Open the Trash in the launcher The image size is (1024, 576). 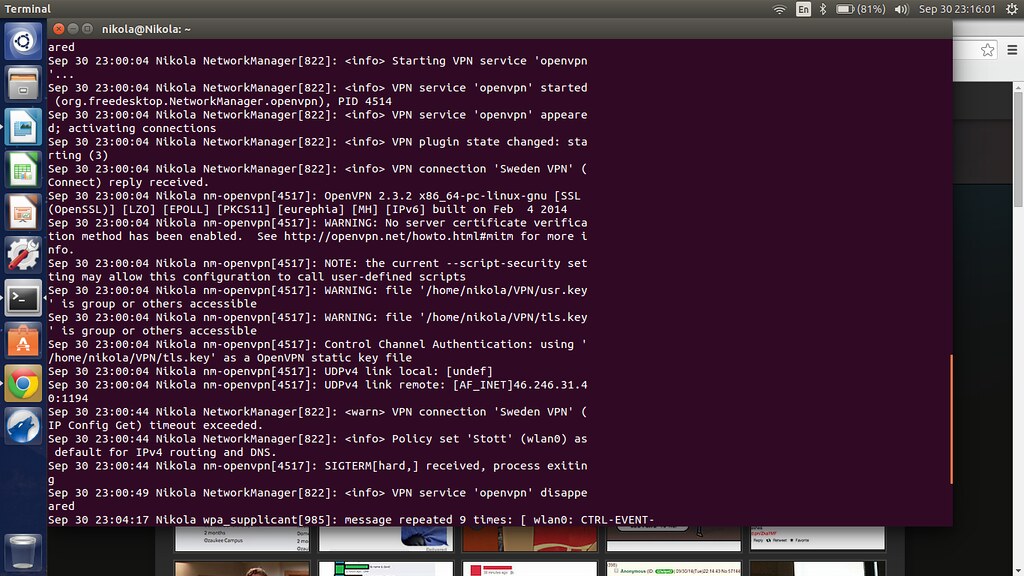click(23, 552)
